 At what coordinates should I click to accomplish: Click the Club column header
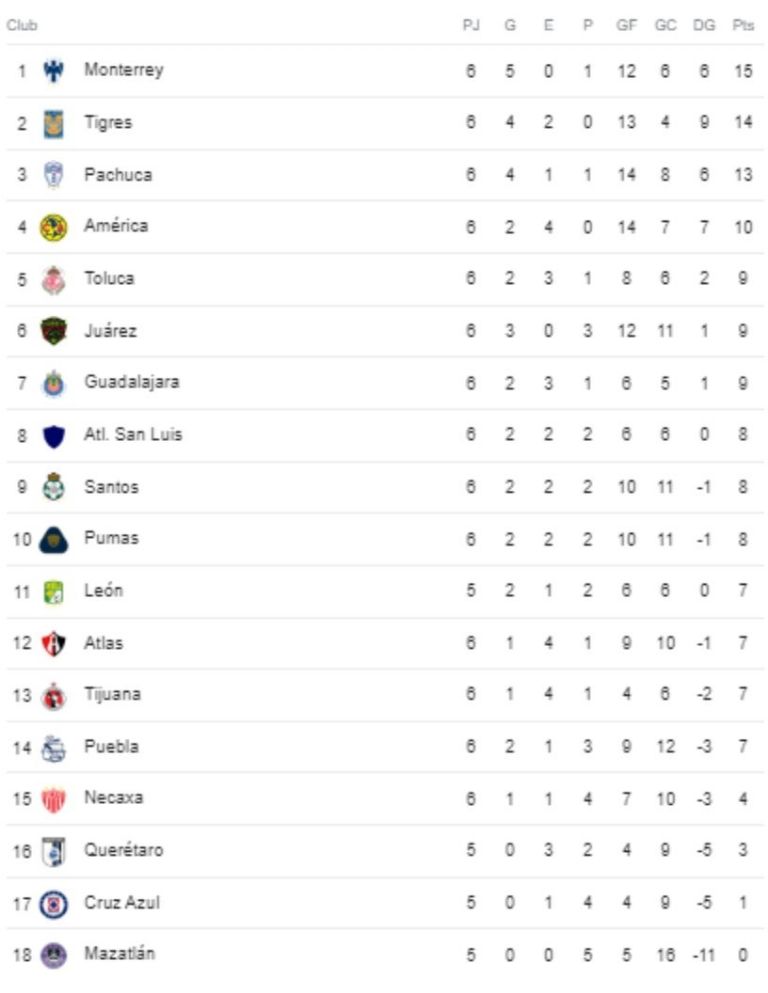(x=22, y=25)
